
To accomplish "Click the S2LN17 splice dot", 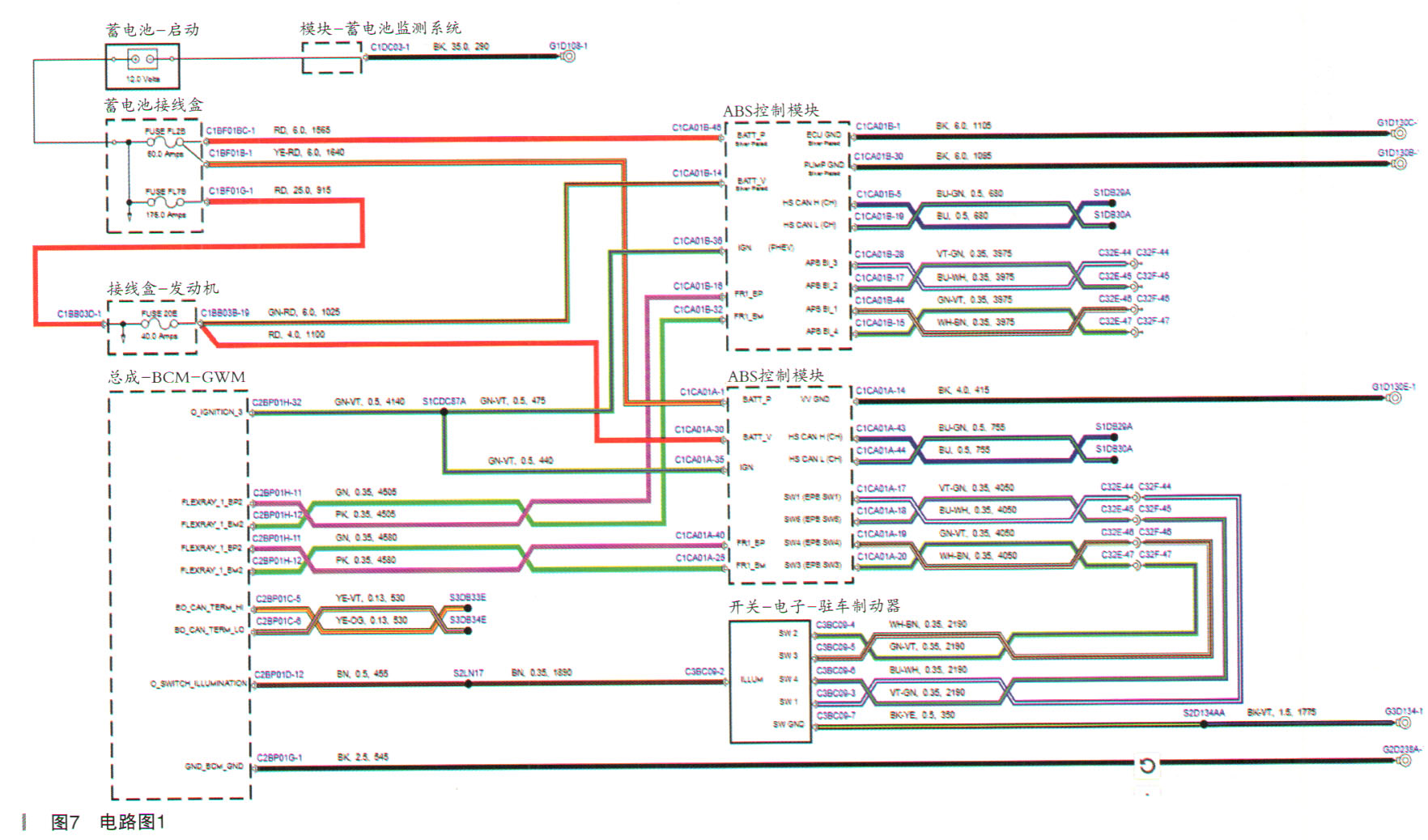I will [468, 684].
